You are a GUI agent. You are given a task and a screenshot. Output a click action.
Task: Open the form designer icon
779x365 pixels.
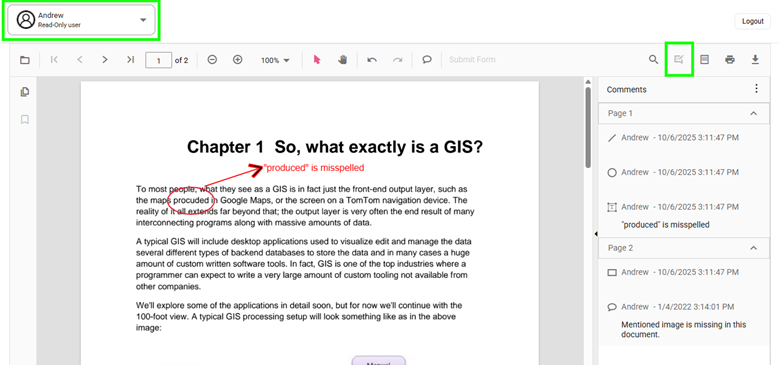pos(704,60)
